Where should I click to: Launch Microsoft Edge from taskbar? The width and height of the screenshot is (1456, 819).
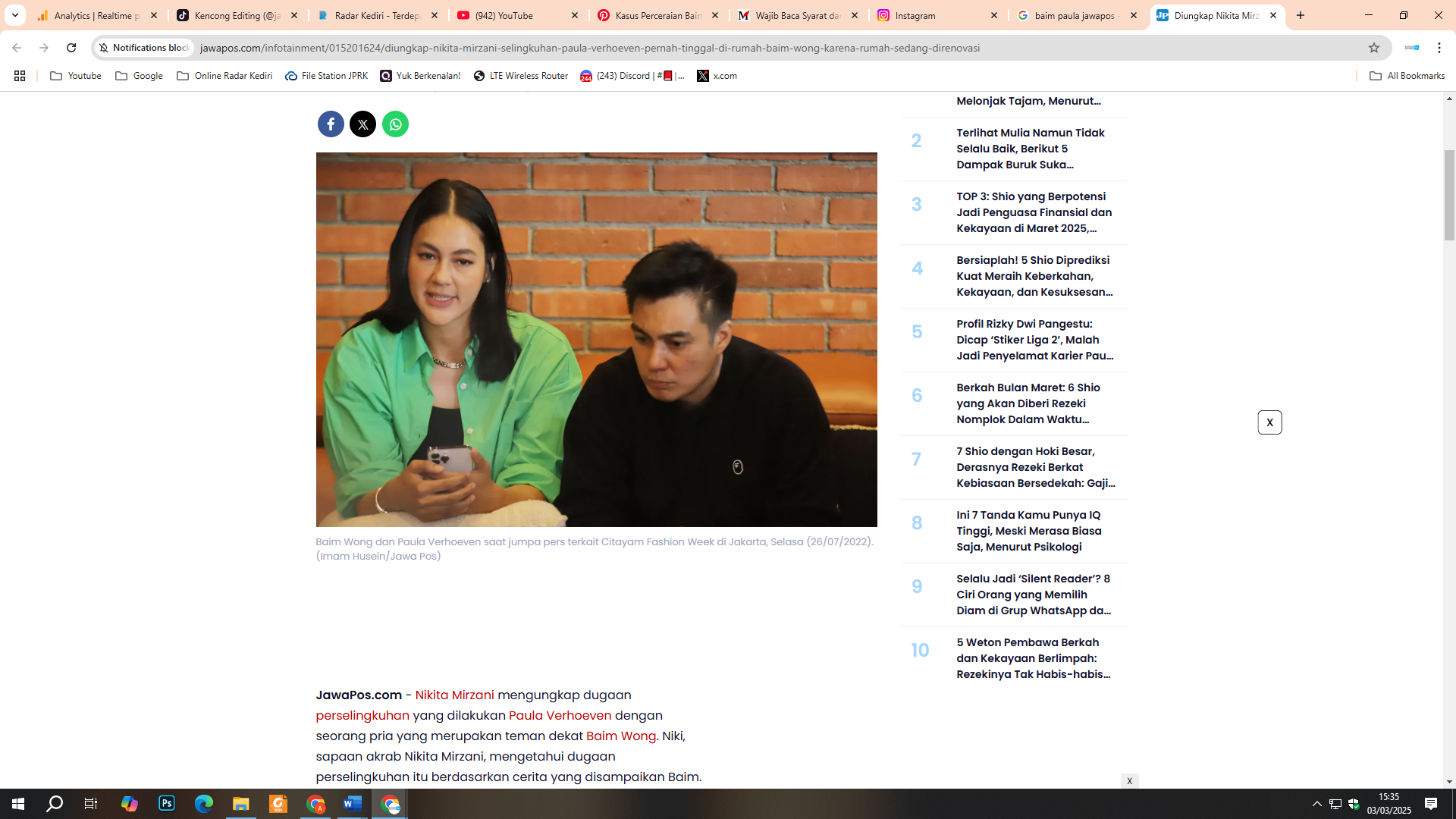click(204, 804)
